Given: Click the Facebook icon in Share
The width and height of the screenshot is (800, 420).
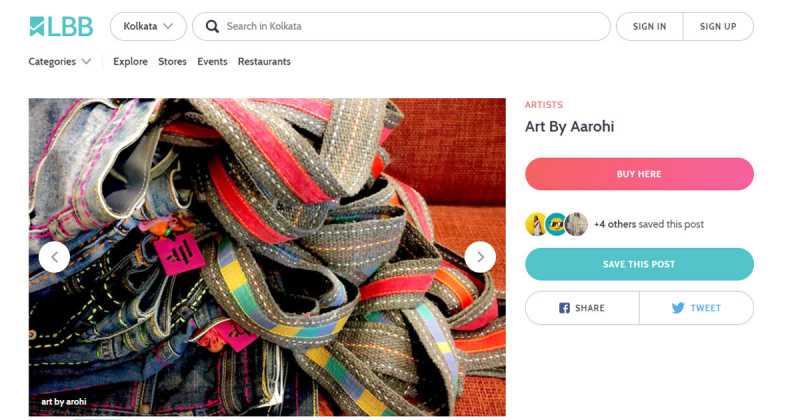Looking at the screenshot, I should pyautogui.click(x=564, y=308).
